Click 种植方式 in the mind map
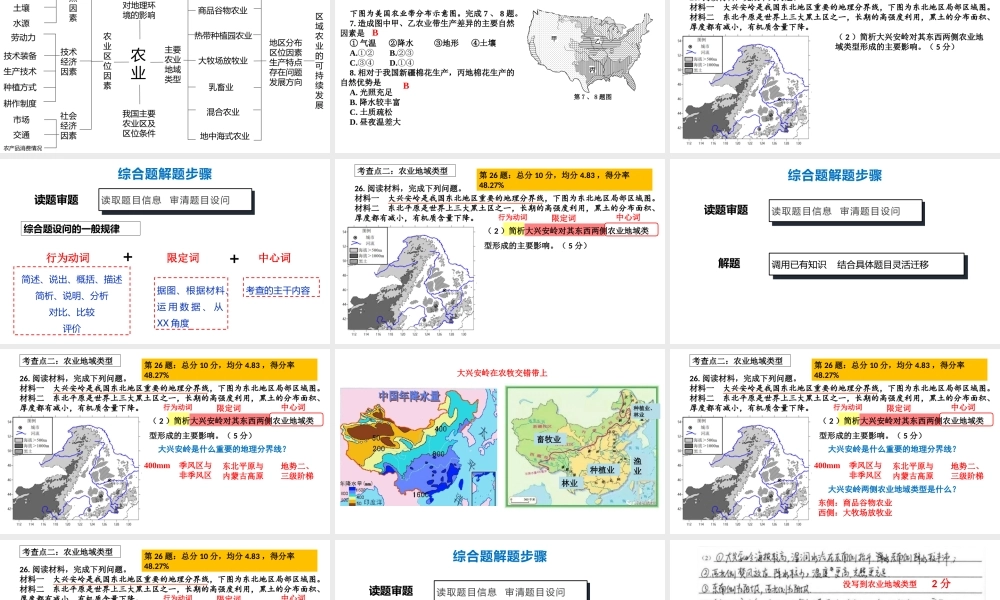 20,87
